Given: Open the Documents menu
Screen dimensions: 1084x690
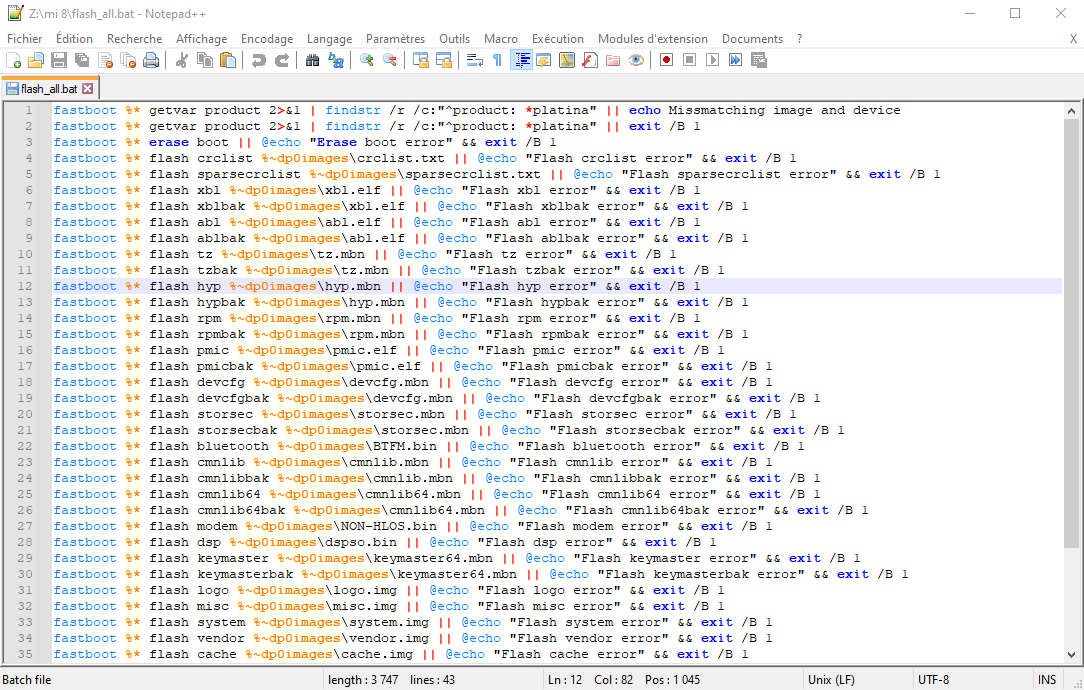Looking at the screenshot, I should (x=752, y=39).
